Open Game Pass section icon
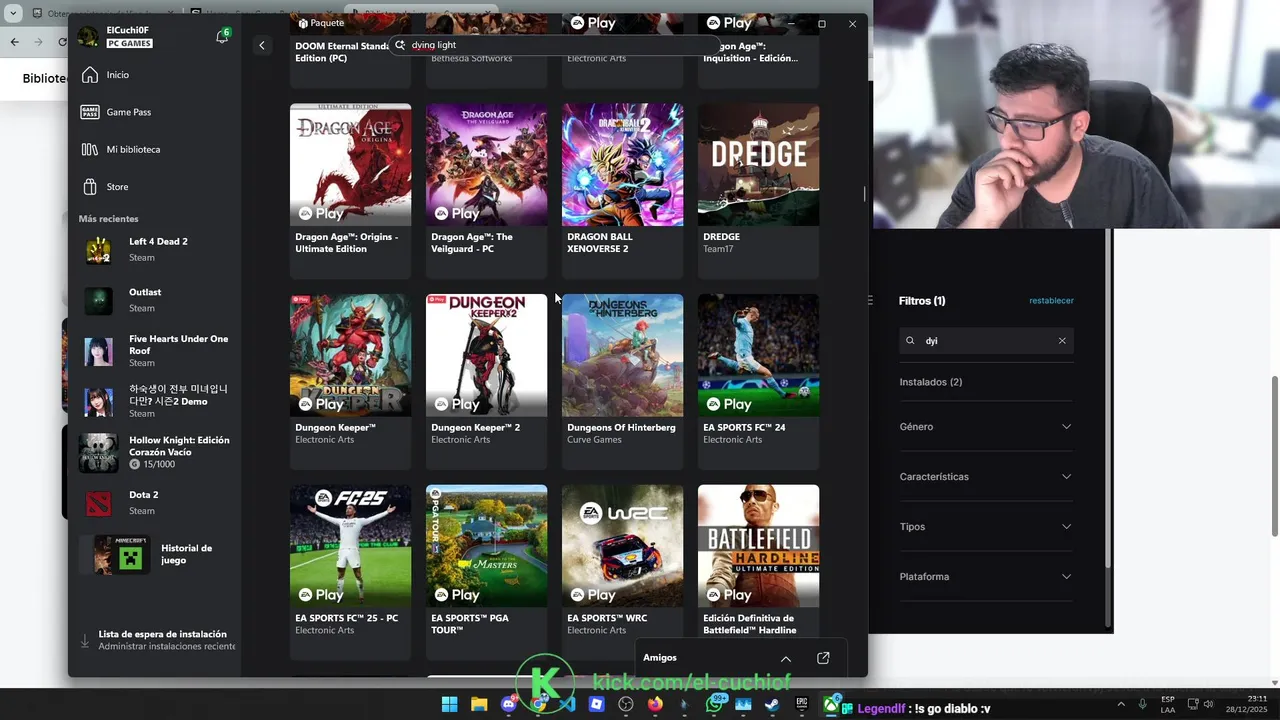 coord(90,112)
